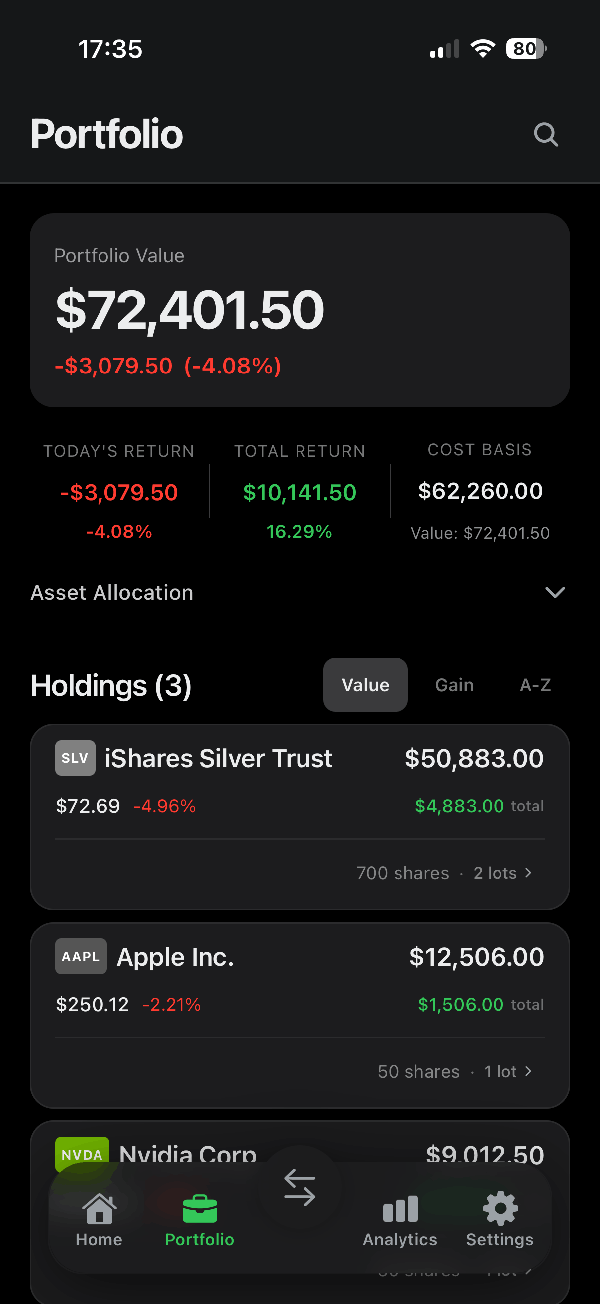Select the Portfolio tab

pyautogui.click(x=199, y=1238)
